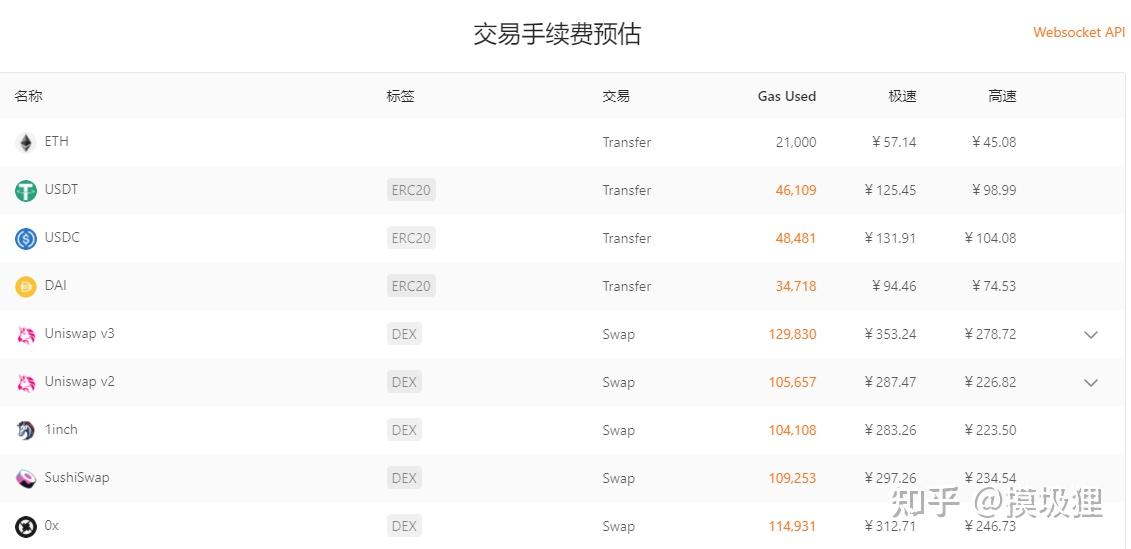Click the yellow DAI coin icon

point(26,287)
